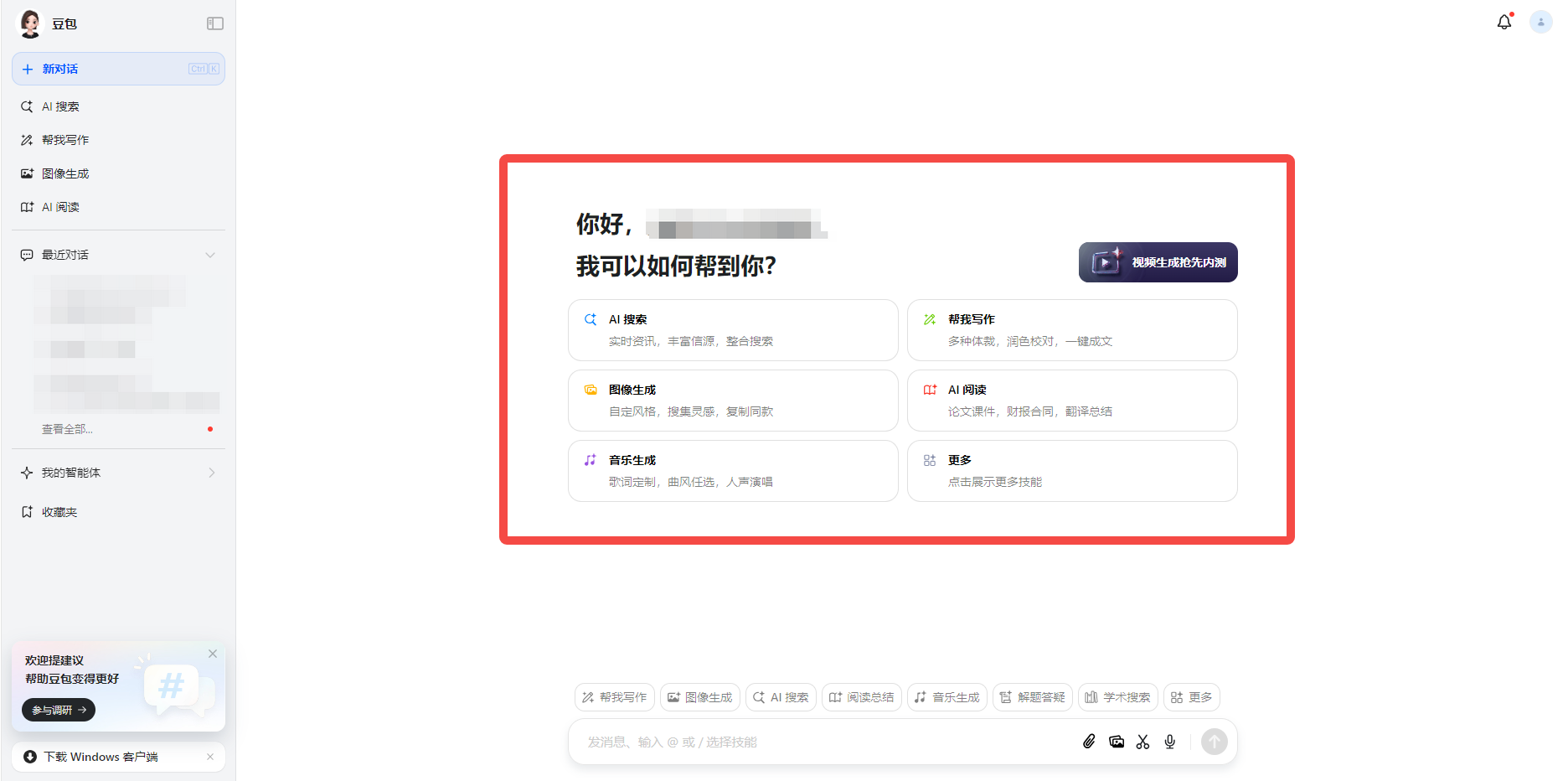Close the 欢迎提建议 feedback card
The height and width of the screenshot is (781, 1568).
coord(213,654)
